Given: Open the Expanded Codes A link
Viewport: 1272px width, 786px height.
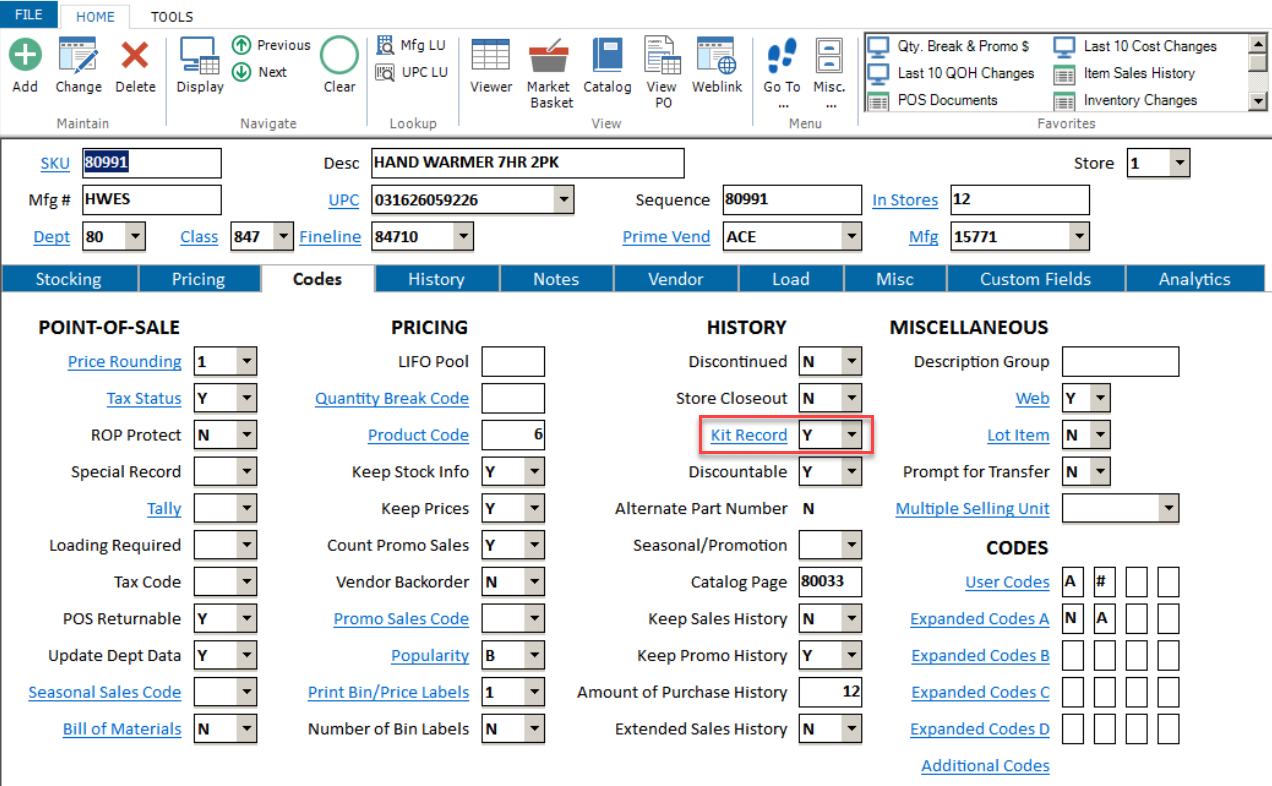Looking at the screenshot, I should coord(980,619).
